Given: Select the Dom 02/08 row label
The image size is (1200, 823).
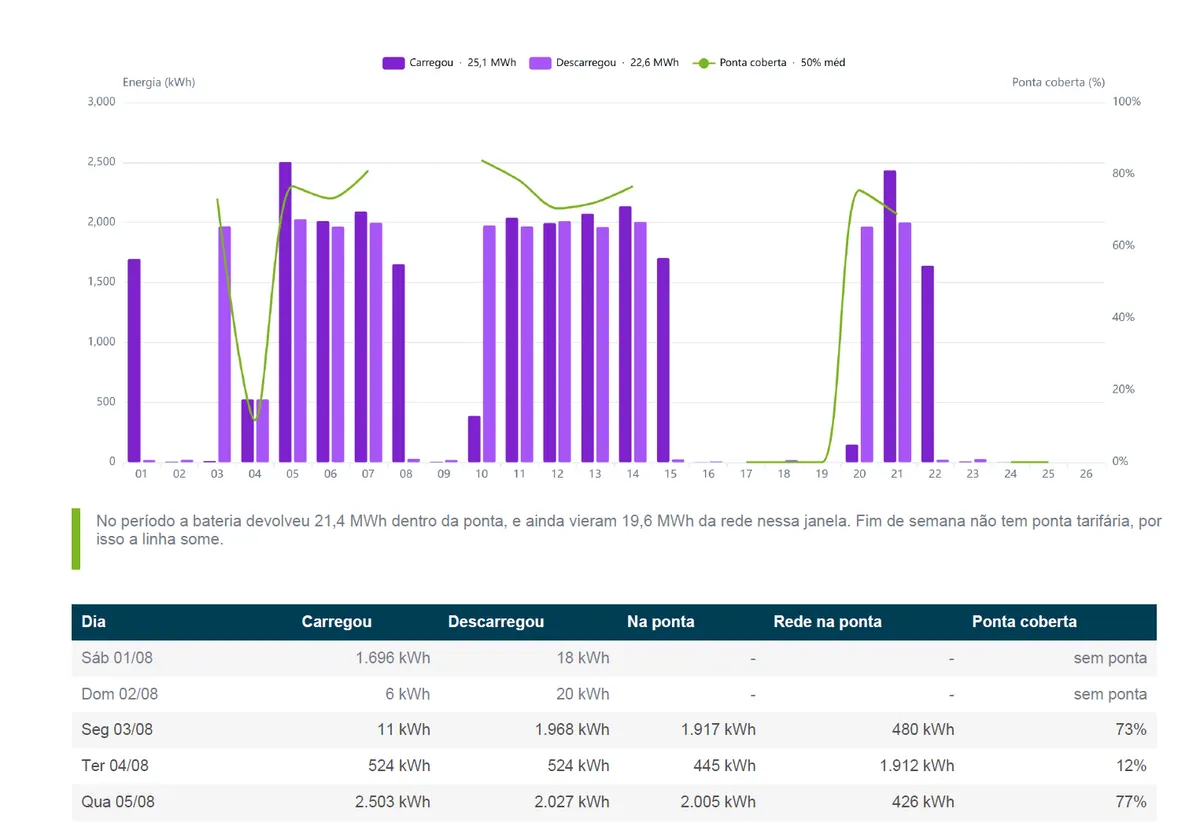Looking at the screenshot, I should click(120, 694).
